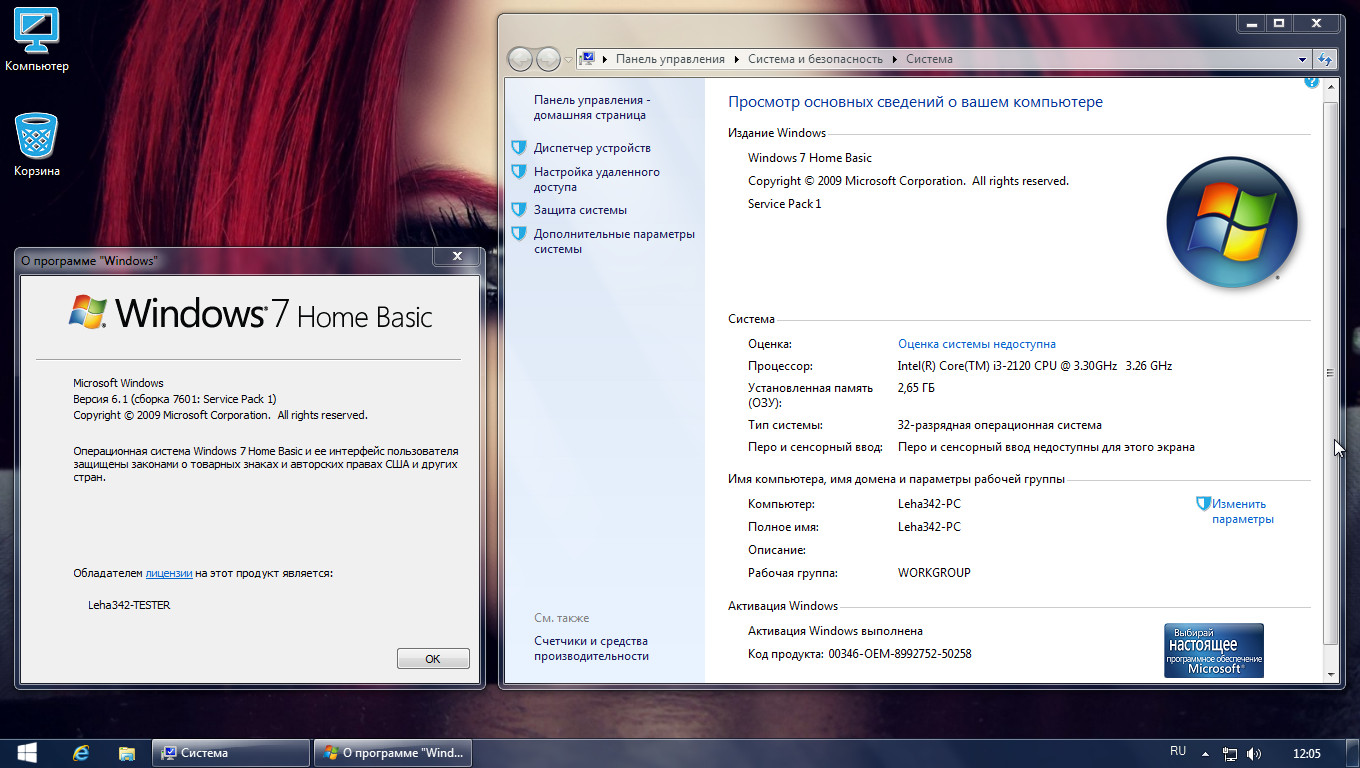This screenshot has width=1360, height=768.
Task: Click the shield icon next to Защита системы
Action: click(518, 210)
